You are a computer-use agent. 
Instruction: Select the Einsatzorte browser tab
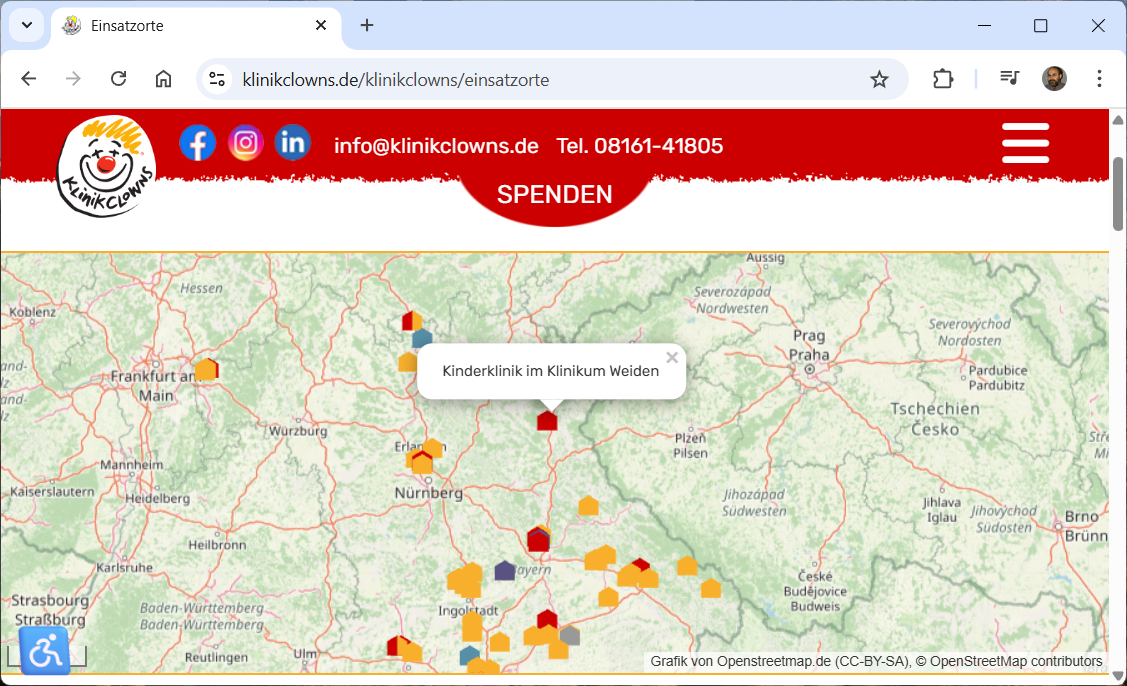pyautogui.click(x=190, y=25)
